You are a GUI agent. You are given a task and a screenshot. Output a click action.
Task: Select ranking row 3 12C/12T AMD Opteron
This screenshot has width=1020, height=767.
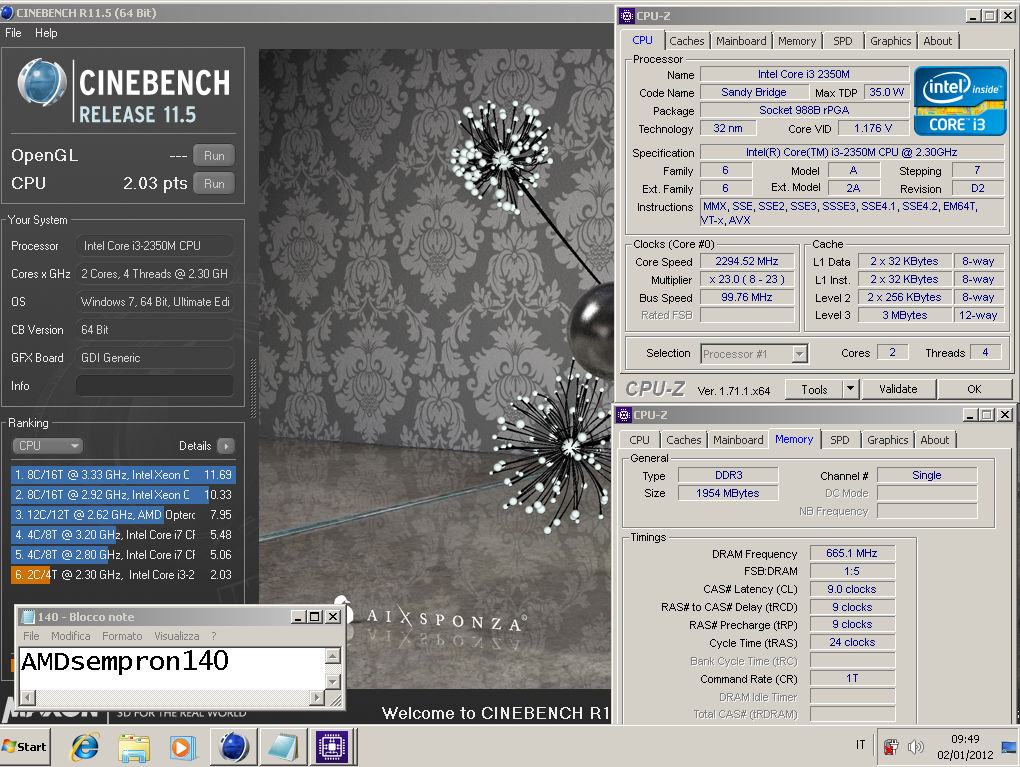pyautogui.click(x=123, y=515)
